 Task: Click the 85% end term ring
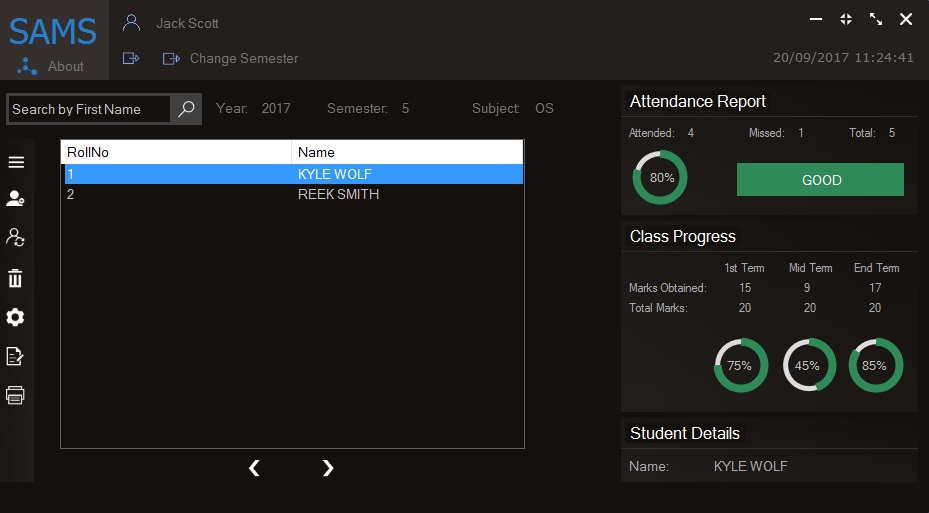pyautogui.click(x=876, y=365)
